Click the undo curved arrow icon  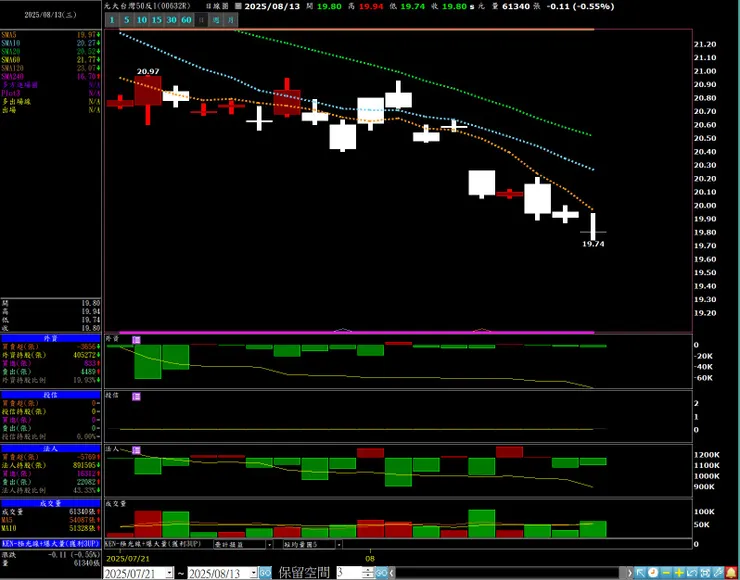tap(692, 573)
